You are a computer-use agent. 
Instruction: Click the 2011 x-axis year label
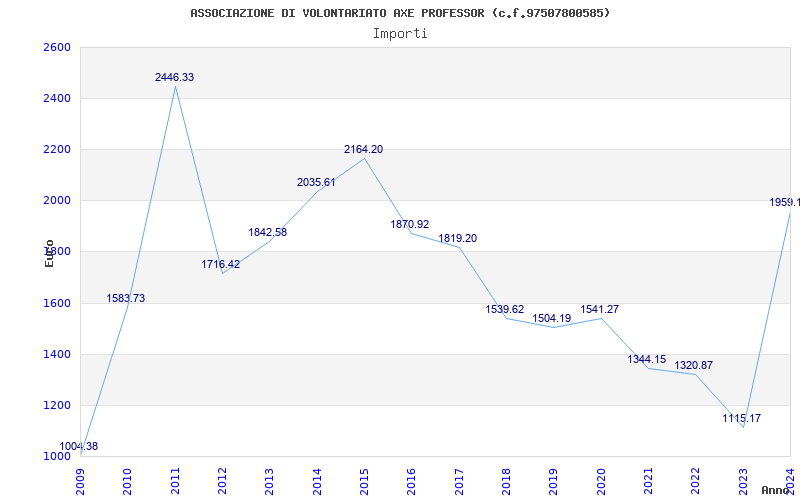(175, 482)
